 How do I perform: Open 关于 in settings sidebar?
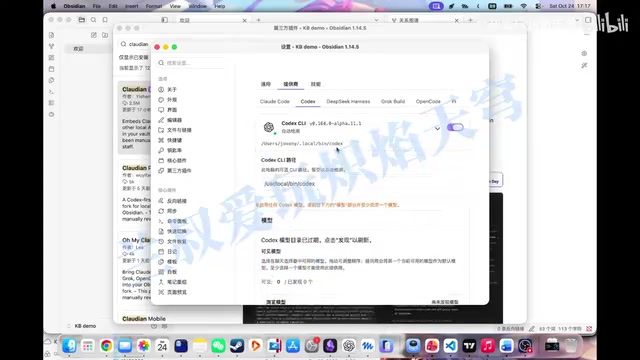coord(172,89)
